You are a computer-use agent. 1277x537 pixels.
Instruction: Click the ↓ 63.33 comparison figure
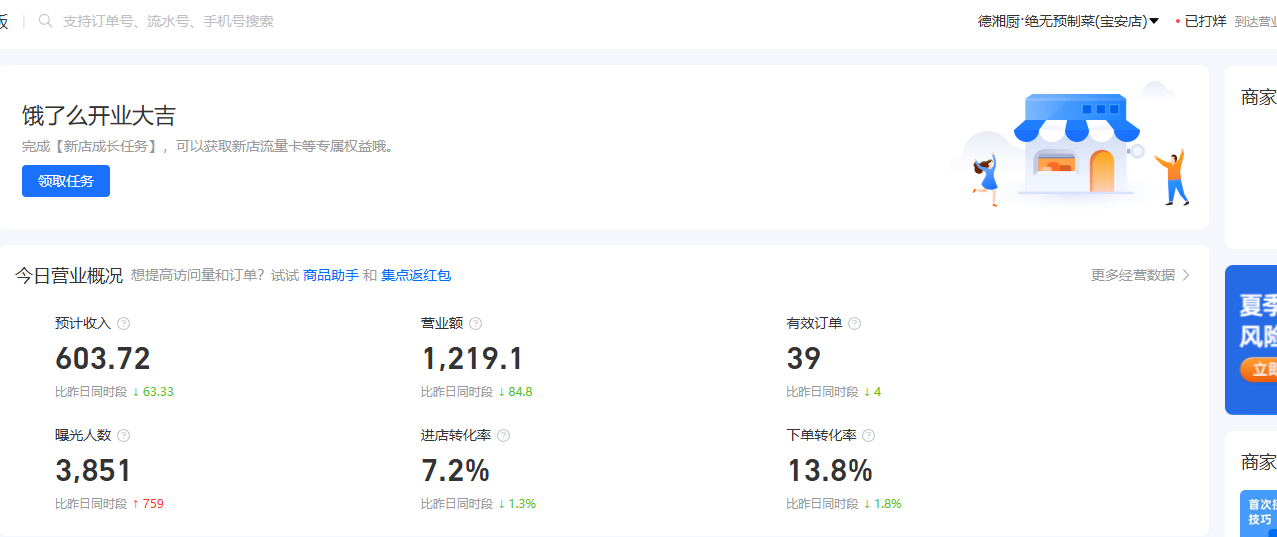point(153,391)
